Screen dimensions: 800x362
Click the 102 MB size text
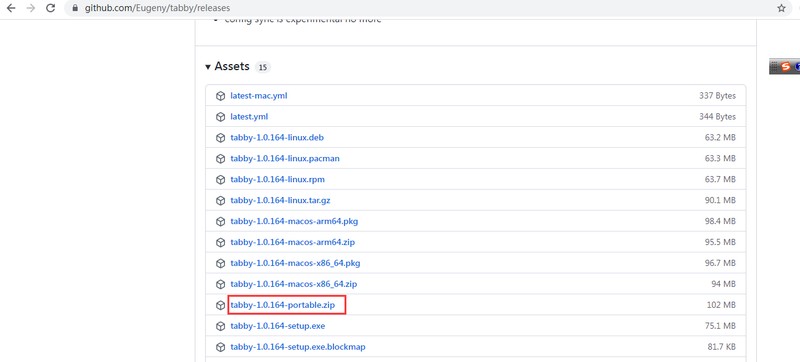tap(721, 305)
